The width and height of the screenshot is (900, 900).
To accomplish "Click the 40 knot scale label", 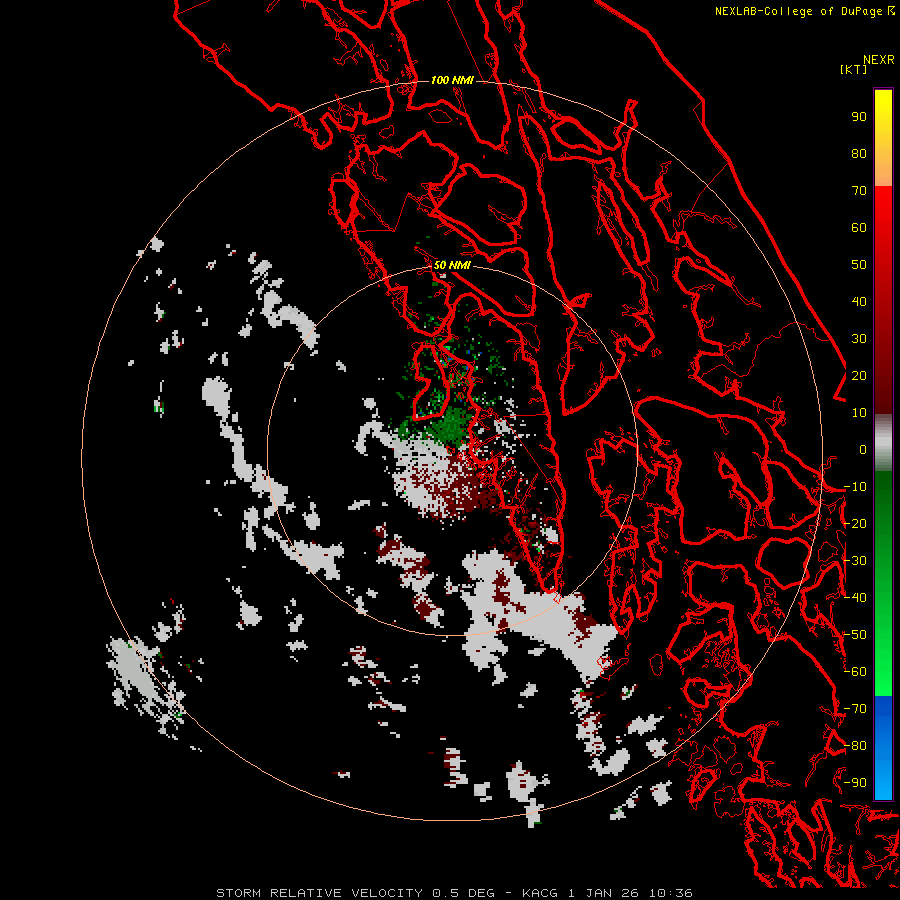I will pos(859,301).
